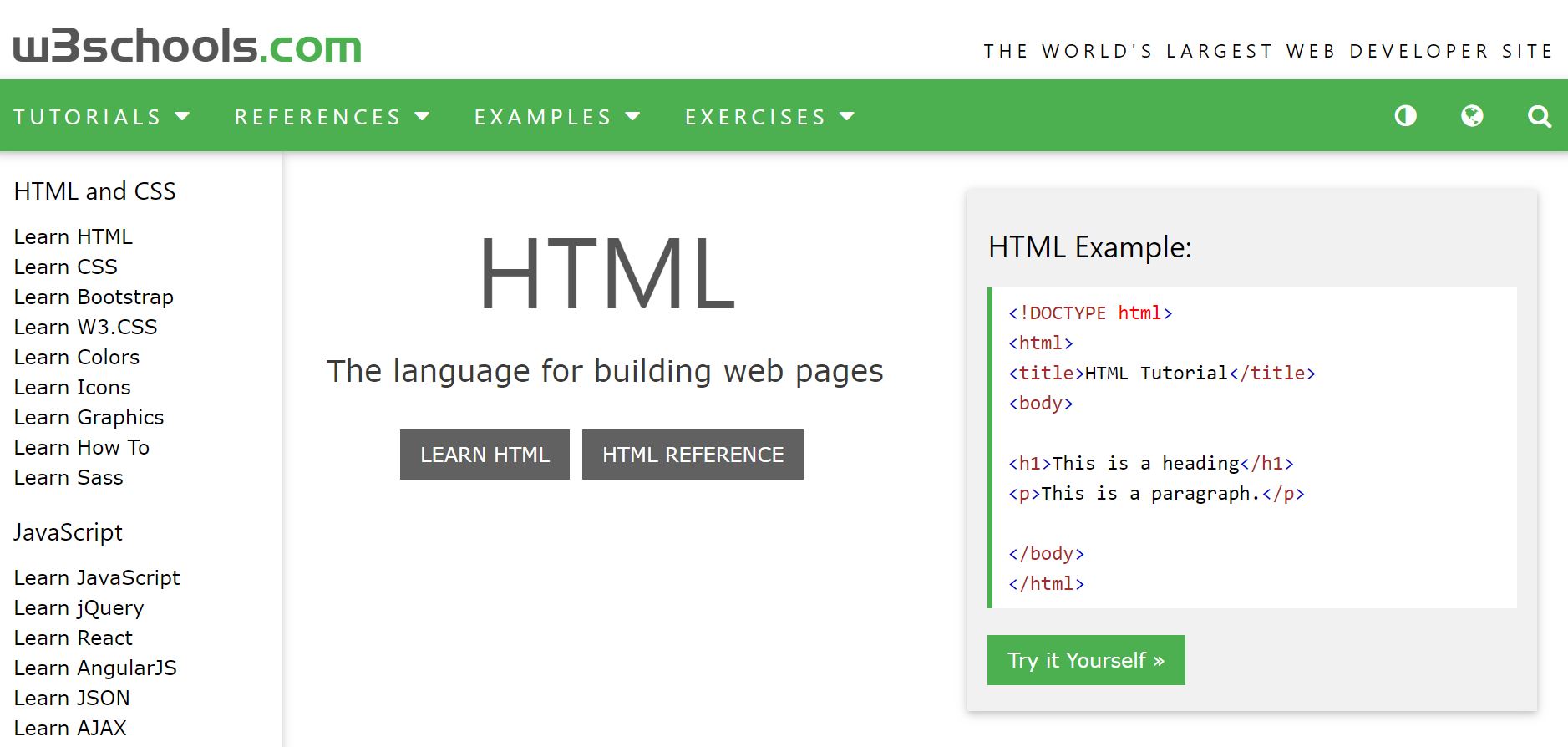Open Learn Bootstrap sidebar link
Image resolution: width=1568 pixels, height=747 pixels.
coord(94,297)
